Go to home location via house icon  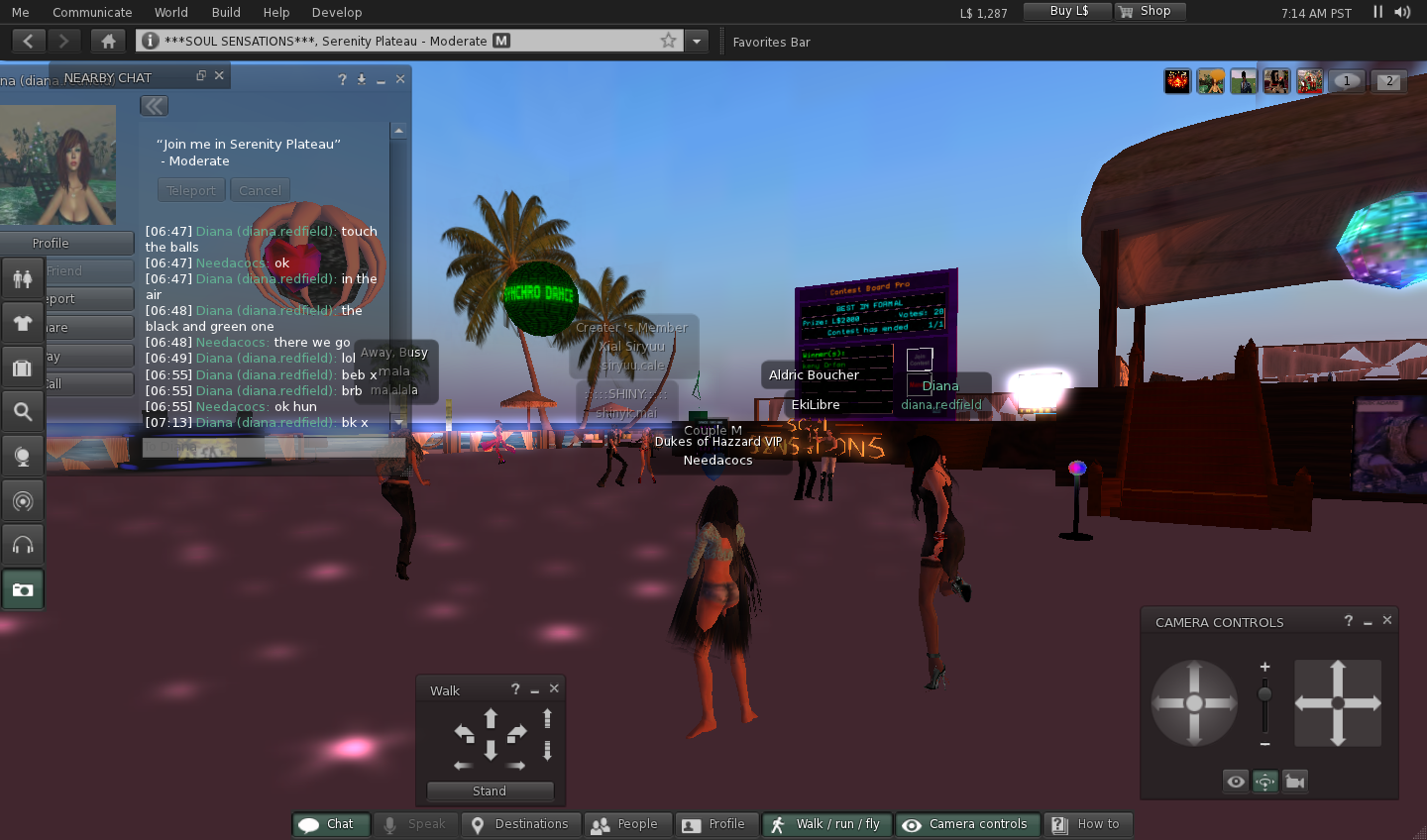pos(108,41)
